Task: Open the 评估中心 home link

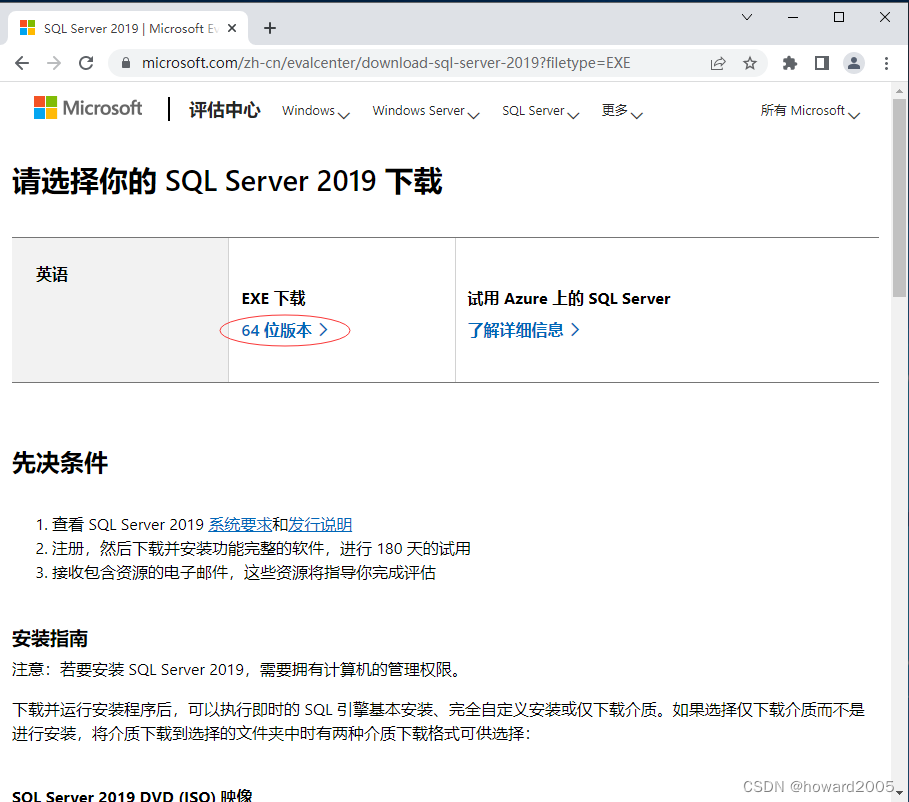Action: pos(225,110)
